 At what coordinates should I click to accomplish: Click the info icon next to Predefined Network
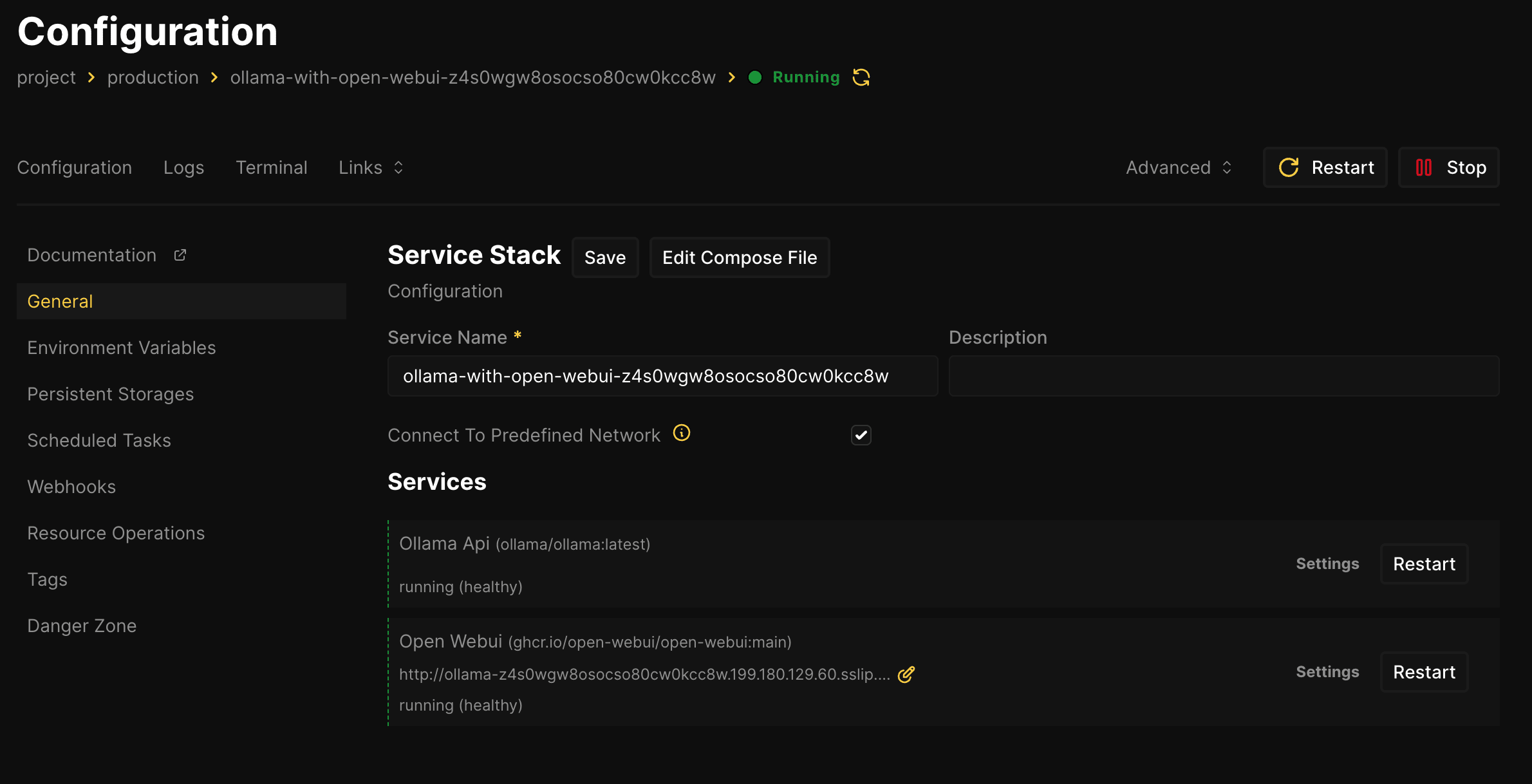(682, 433)
